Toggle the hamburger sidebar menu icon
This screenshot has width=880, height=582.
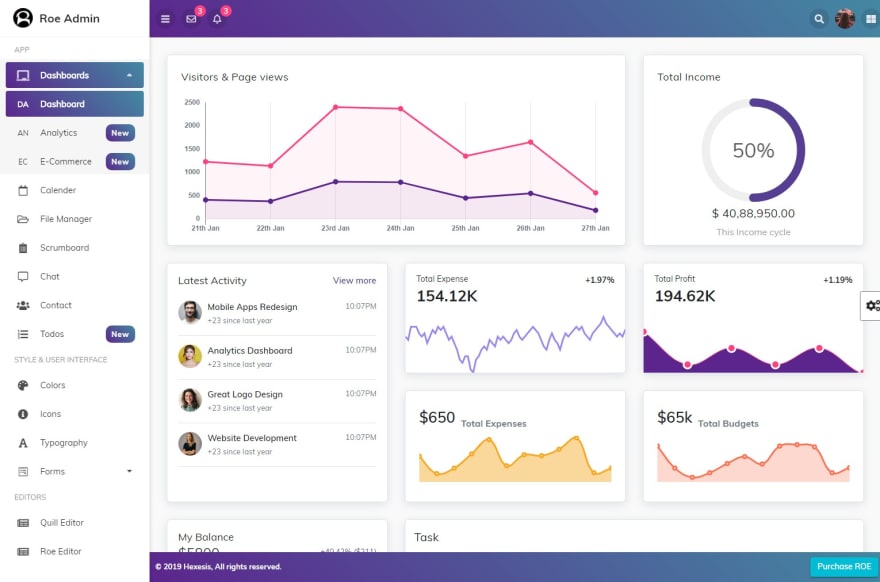[165, 19]
